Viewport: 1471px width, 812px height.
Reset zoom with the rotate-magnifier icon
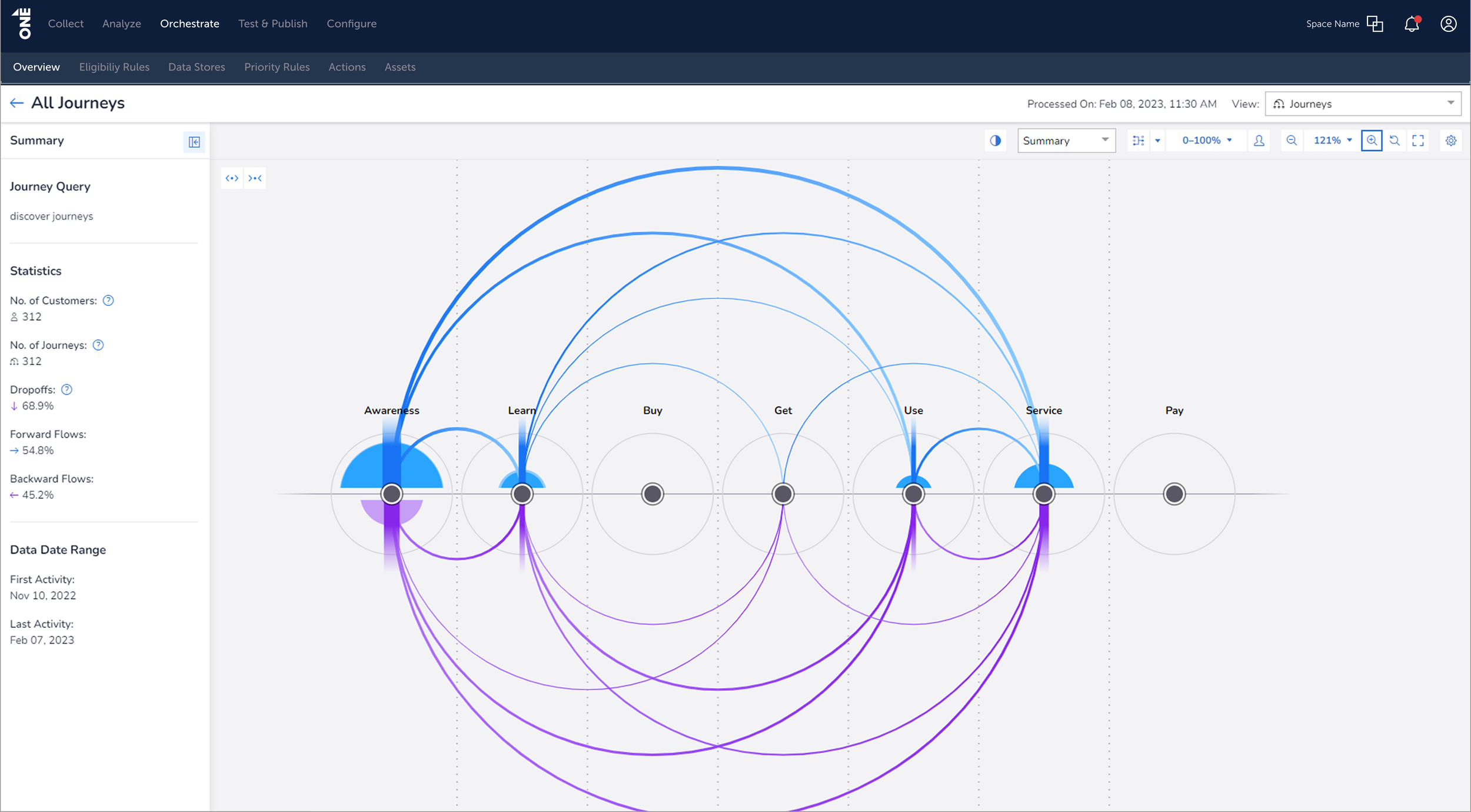tap(1395, 141)
